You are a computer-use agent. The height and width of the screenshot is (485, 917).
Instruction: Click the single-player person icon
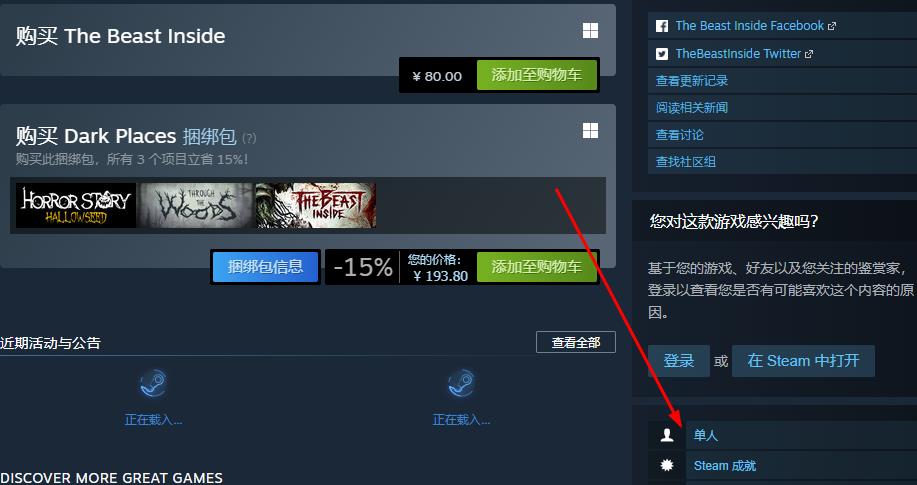(x=667, y=435)
